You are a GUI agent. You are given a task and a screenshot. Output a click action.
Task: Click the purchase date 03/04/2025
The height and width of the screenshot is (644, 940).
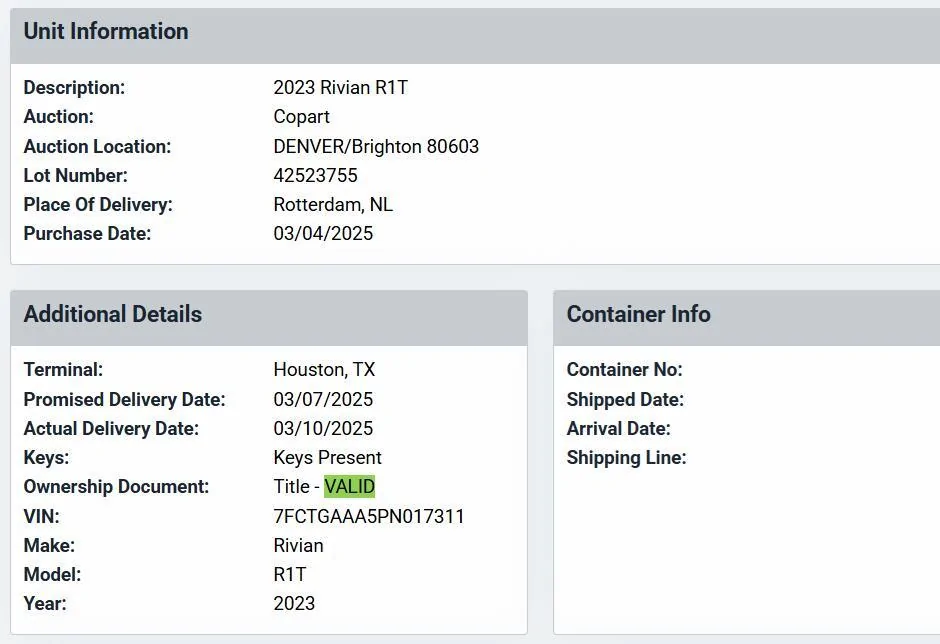[x=323, y=233]
